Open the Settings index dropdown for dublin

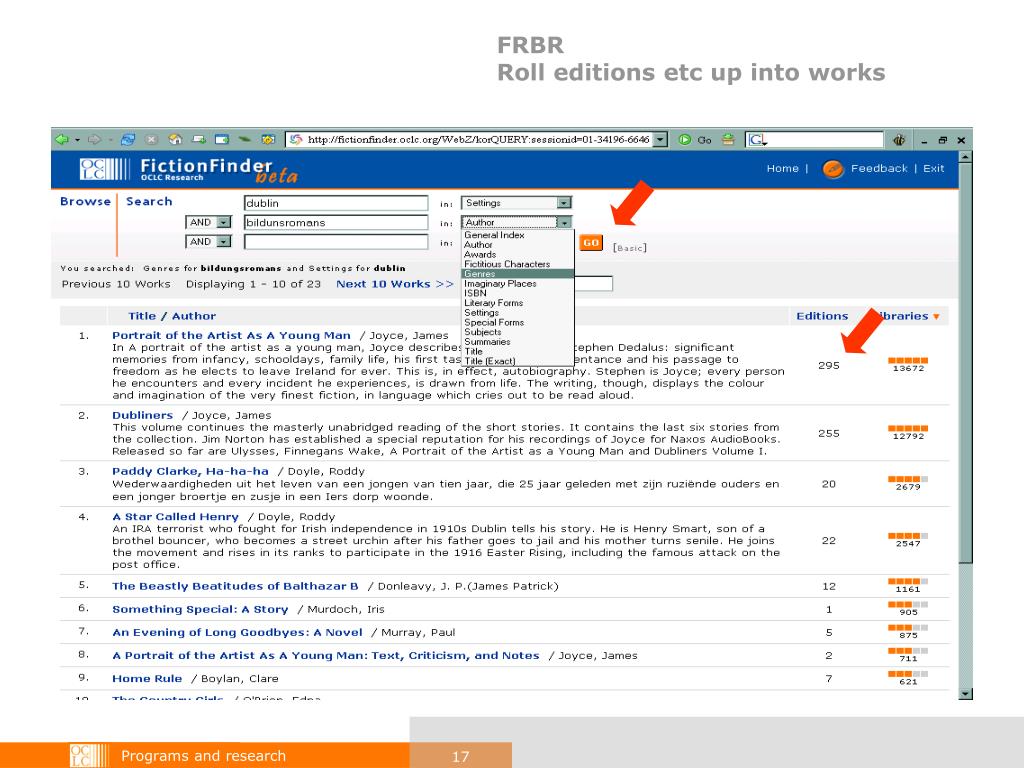pos(564,203)
